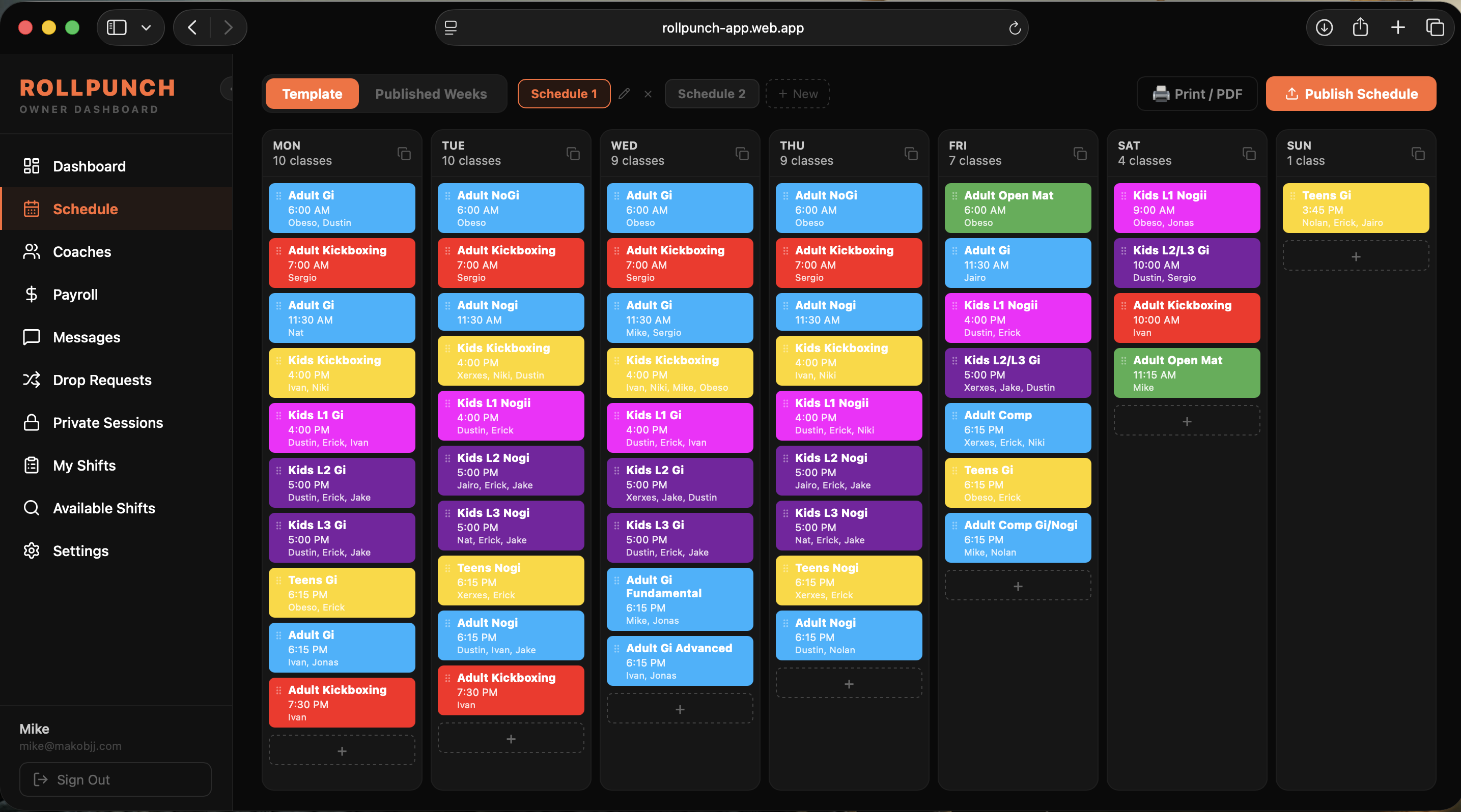
Task: Select the Friday Adult Open Mat card
Action: click(1018, 208)
